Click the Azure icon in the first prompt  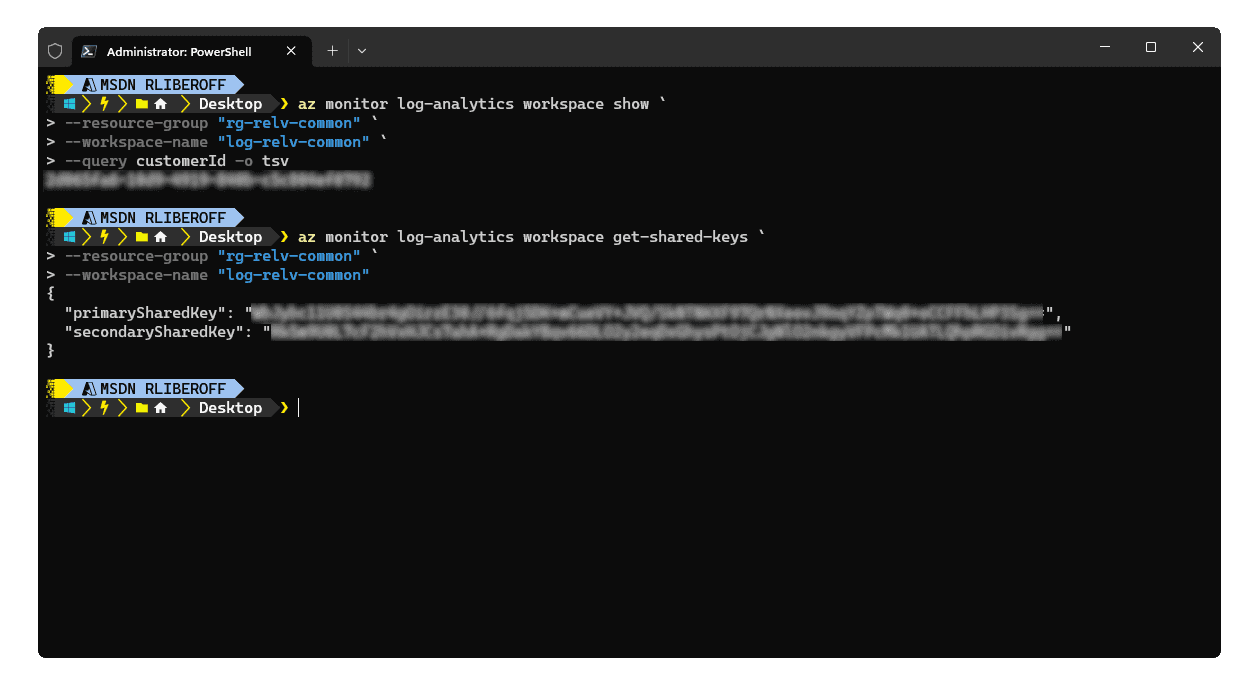89,85
